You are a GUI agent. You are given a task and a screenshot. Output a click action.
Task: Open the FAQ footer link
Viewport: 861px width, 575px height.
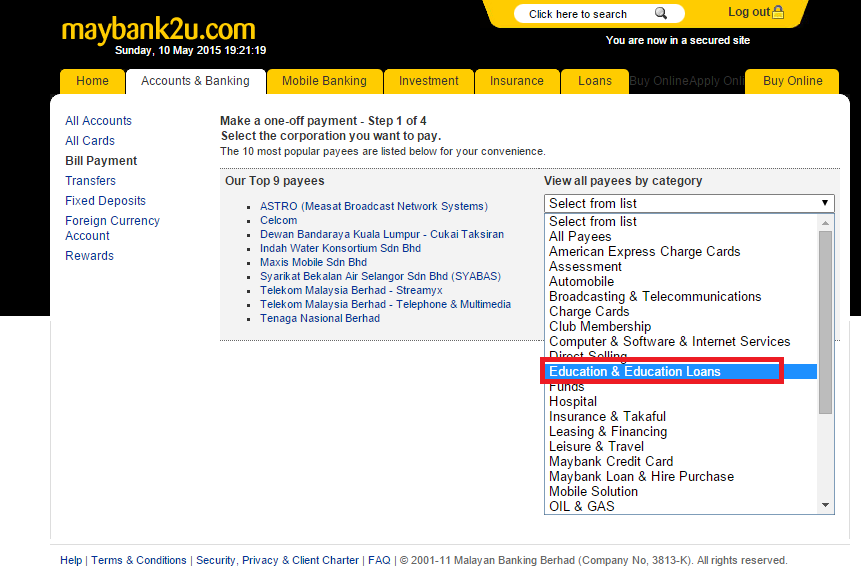[379, 560]
